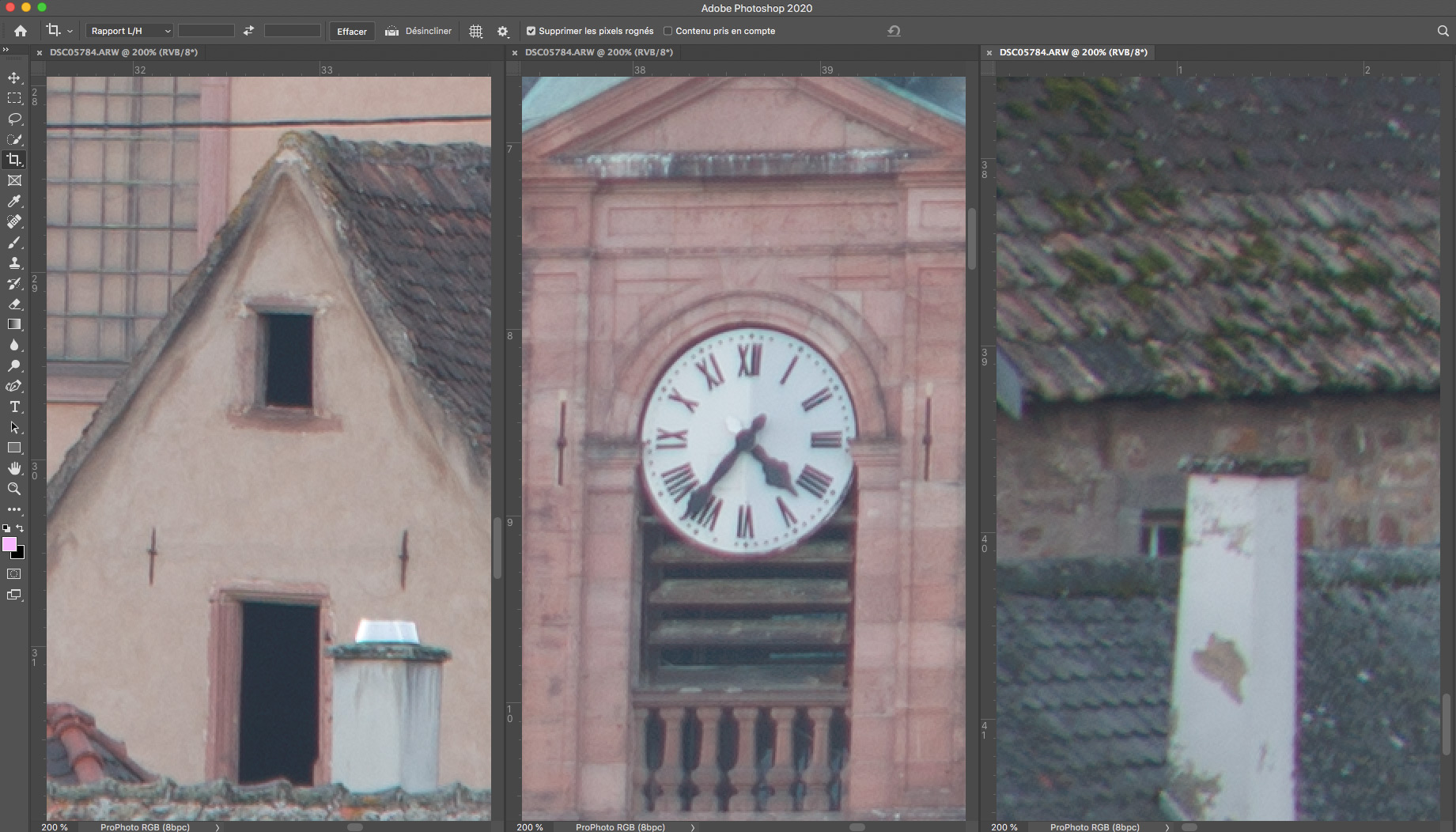The image size is (1456, 832).
Task: Select the Eyedropper tool
Action: 14,201
